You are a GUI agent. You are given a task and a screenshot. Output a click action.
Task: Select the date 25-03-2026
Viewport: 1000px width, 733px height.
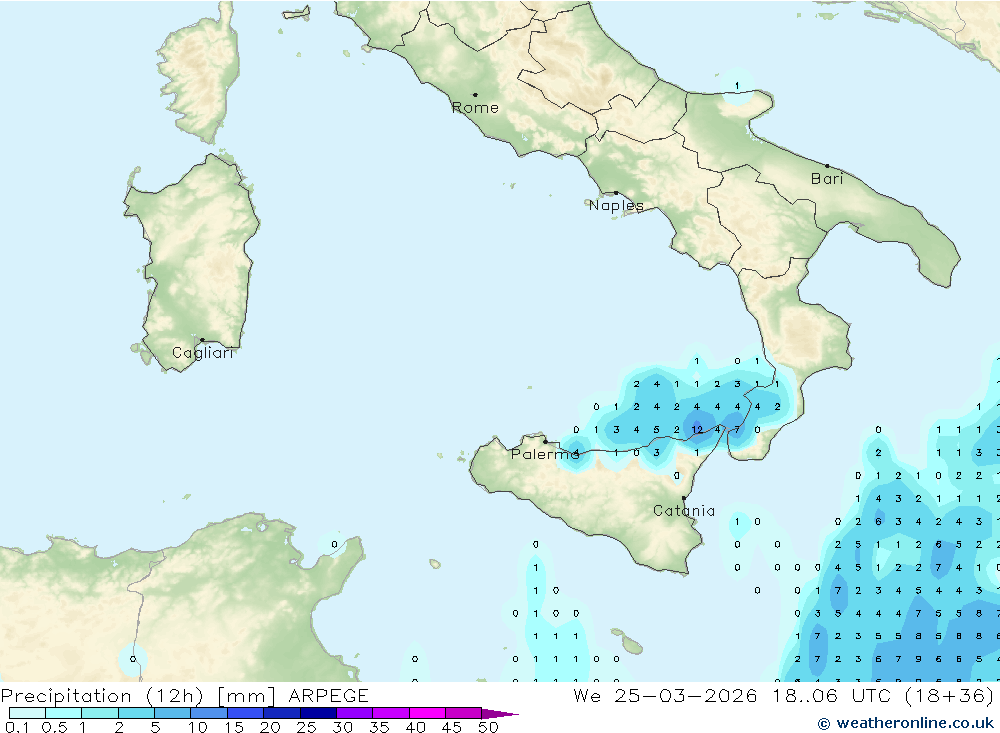pyautogui.click(x=686, y=695)
